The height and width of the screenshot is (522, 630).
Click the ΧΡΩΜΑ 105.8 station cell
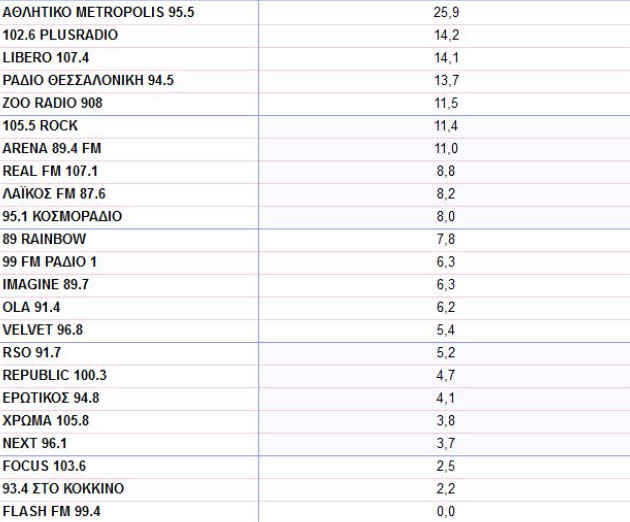[46, 420]
